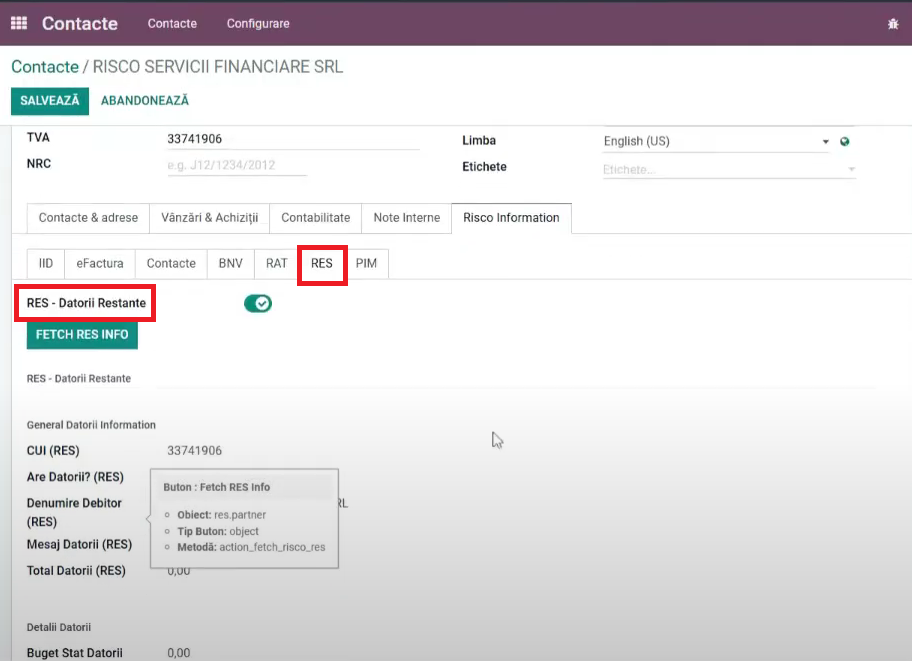
Task: Click the Tip Buton: object tooltip line
Action: [218, 532]
